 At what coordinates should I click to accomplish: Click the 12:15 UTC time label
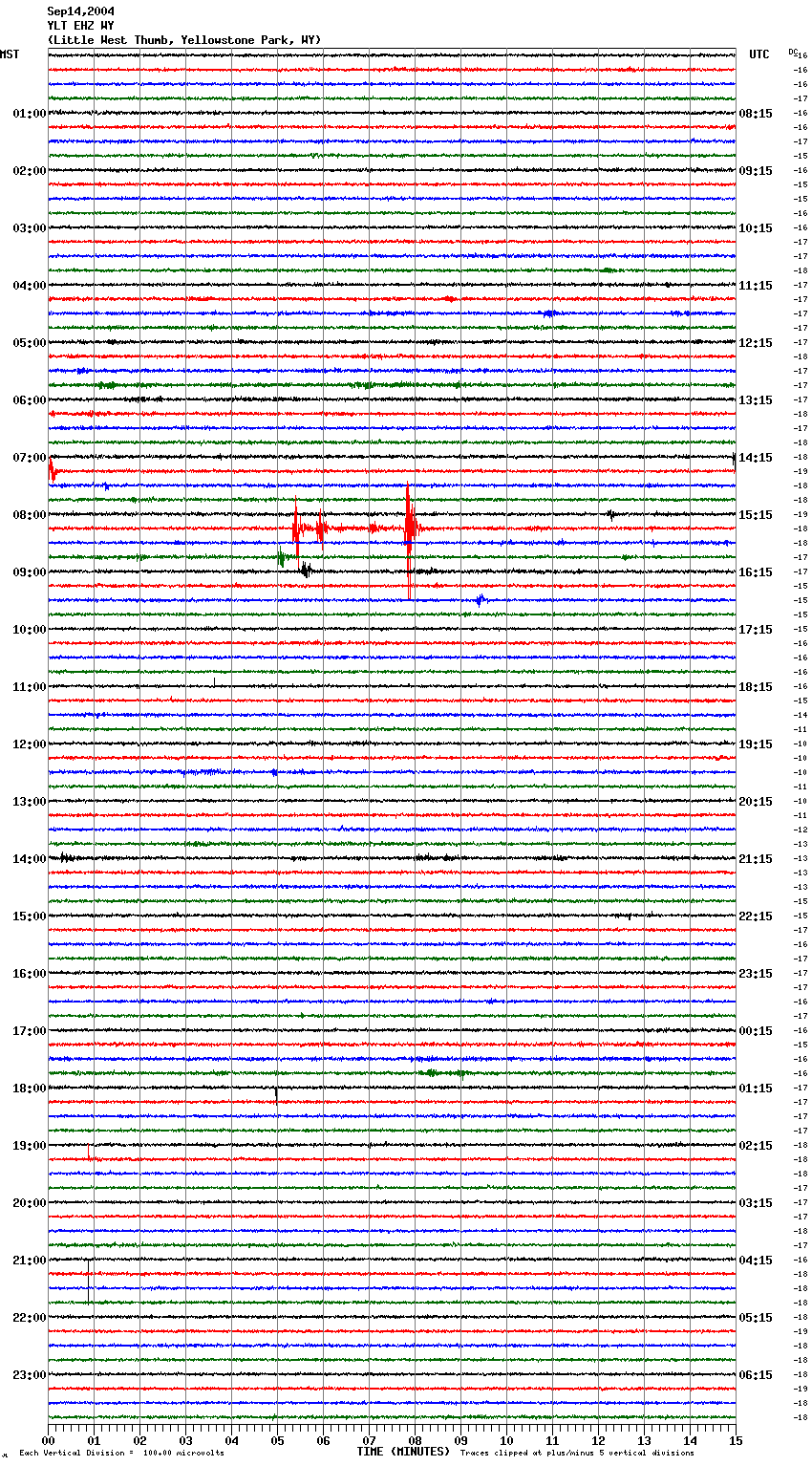click(756, 343)
